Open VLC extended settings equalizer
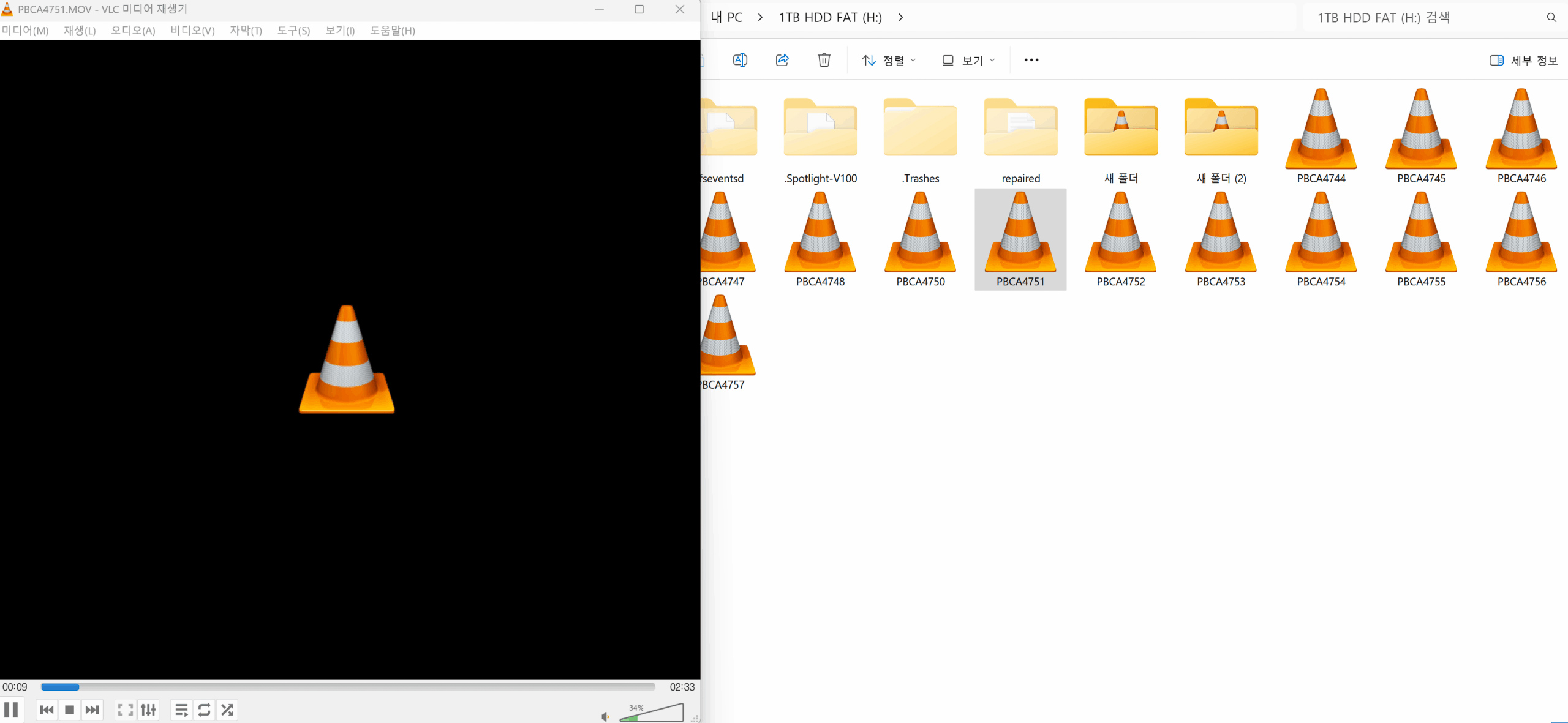 tap(148, 710)
